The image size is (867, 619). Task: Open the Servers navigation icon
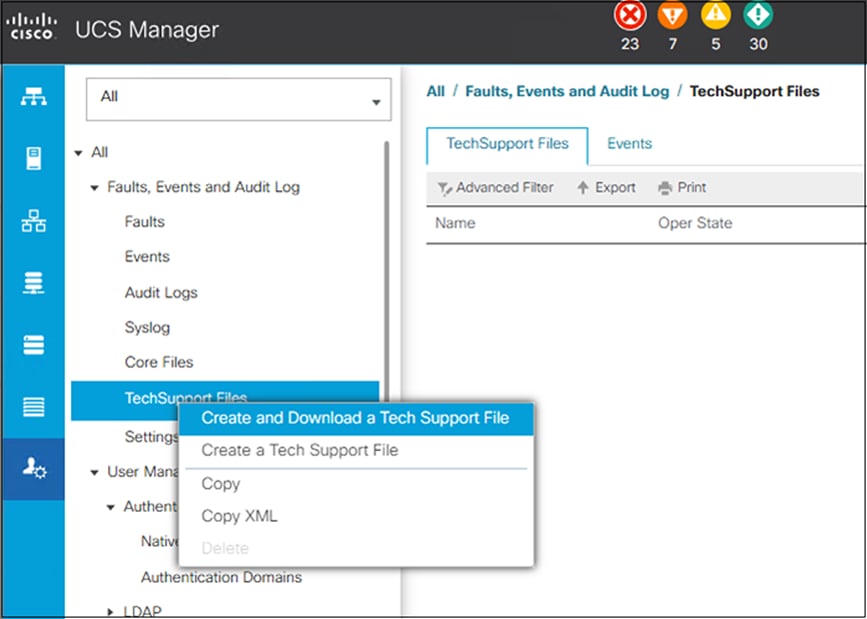click(x=33, y=159)
